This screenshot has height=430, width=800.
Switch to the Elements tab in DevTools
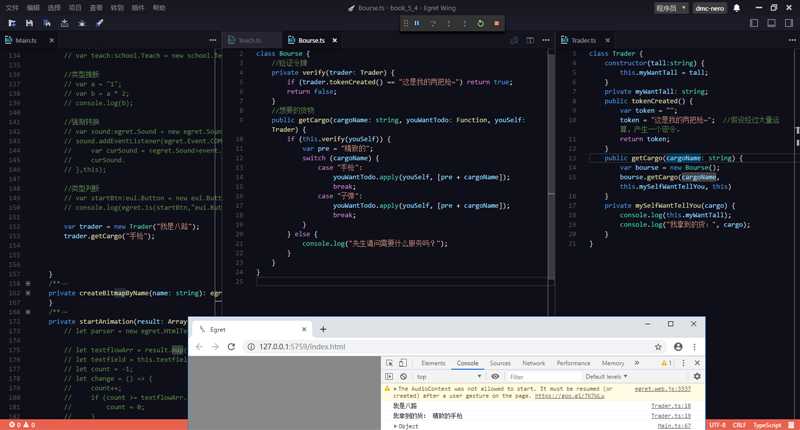433,363
